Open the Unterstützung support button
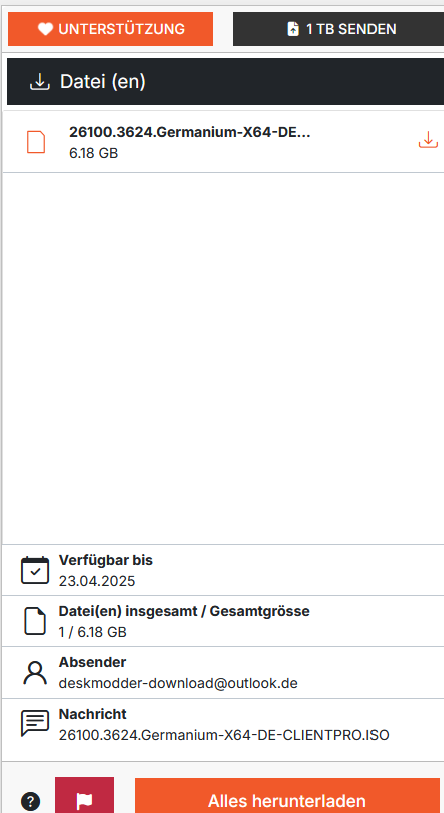The height and width of the screenshot is (813, 444). tap(110, 29)
